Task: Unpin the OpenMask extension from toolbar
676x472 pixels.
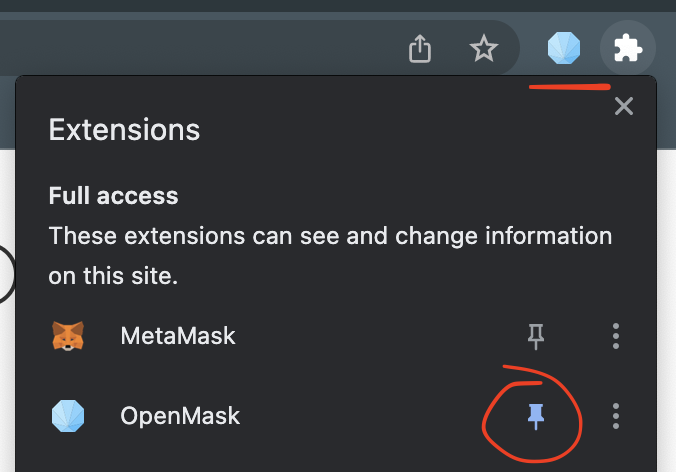Action: click(x=536, y=415)
